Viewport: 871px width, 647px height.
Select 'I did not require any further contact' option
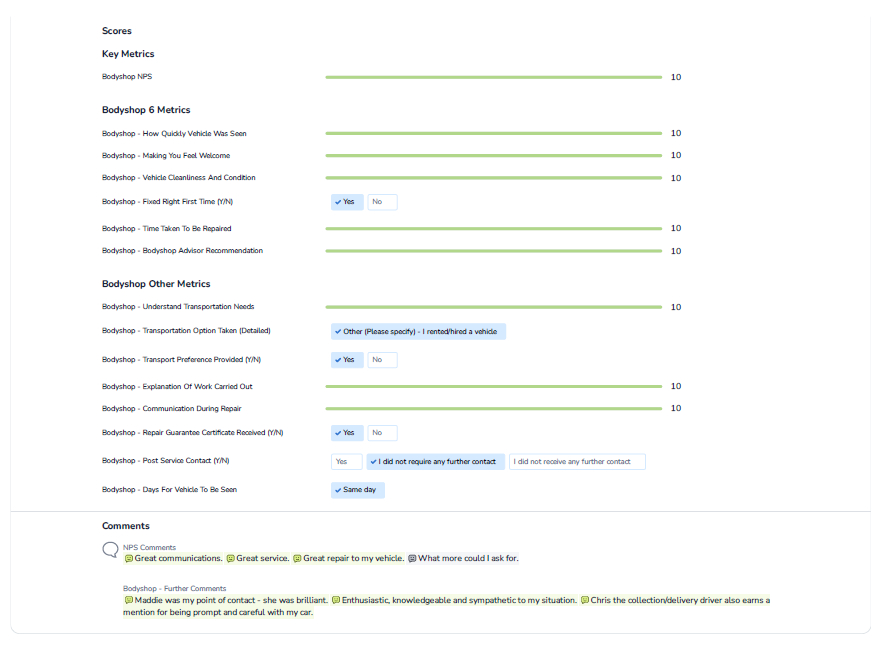[x=435, y=462]
